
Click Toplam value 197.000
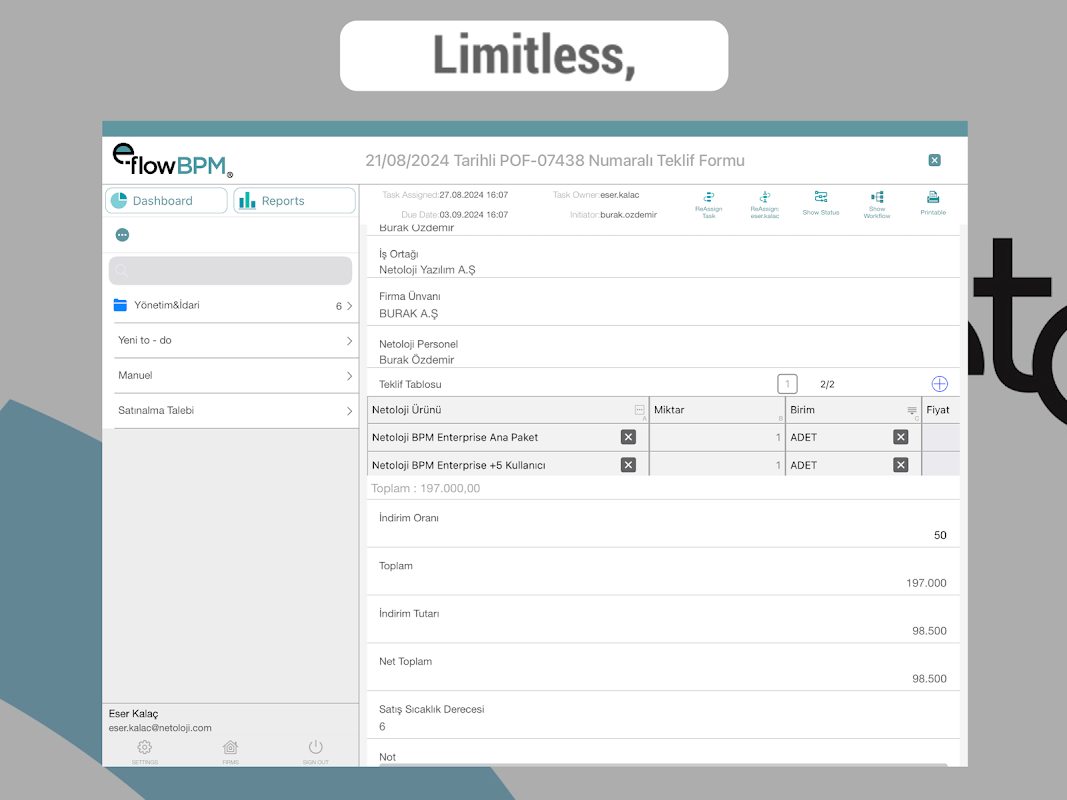coord(926,583)
